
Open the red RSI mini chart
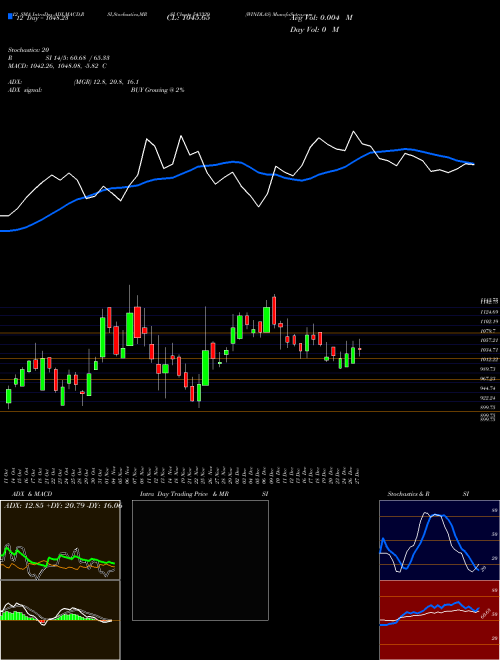point(439,620)
